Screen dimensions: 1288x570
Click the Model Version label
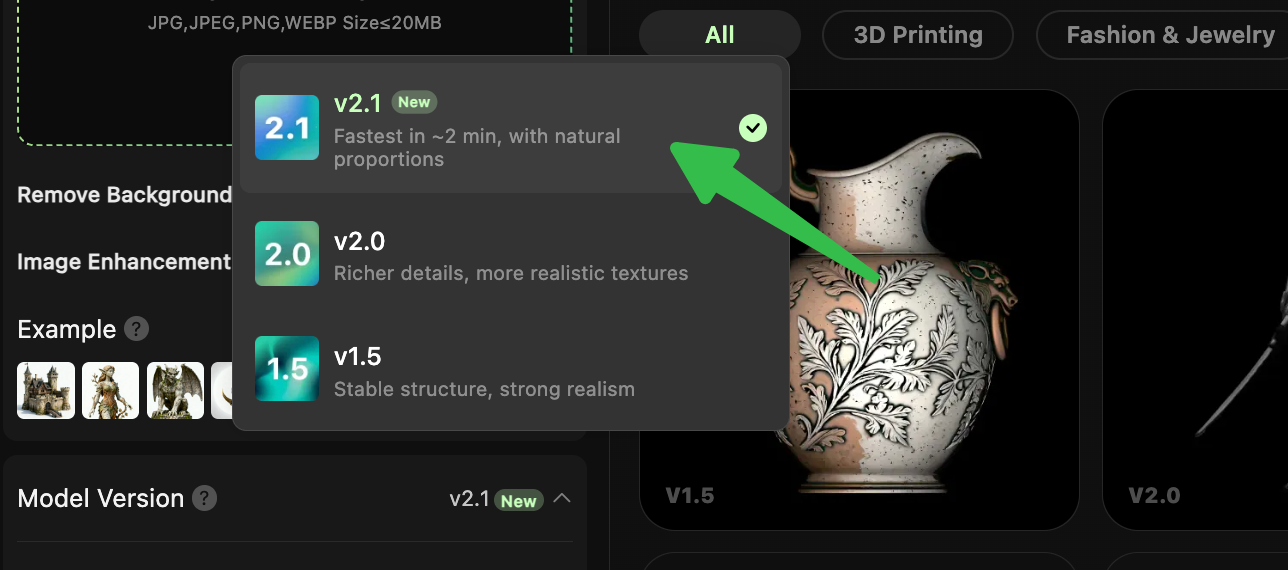(x=101, y=498)
